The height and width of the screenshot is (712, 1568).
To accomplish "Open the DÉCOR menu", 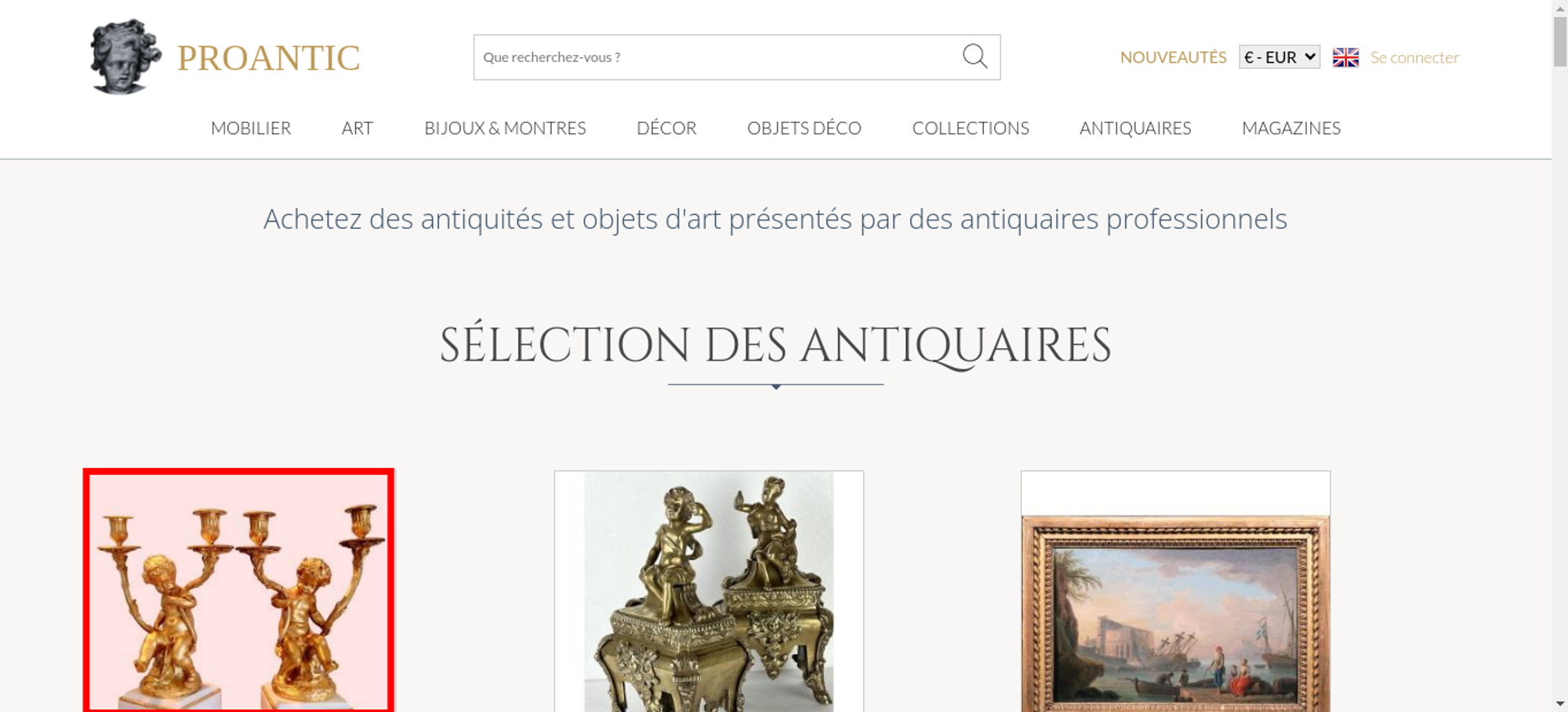I will pos(666,128).
